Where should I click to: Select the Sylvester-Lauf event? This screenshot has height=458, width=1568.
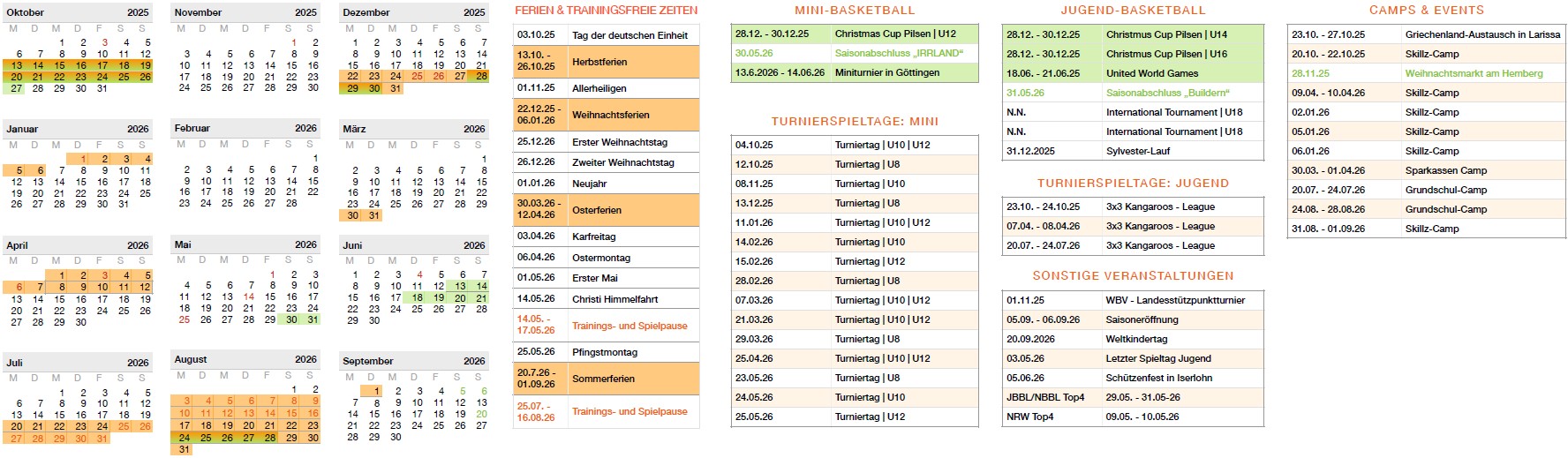point(1137,151)
